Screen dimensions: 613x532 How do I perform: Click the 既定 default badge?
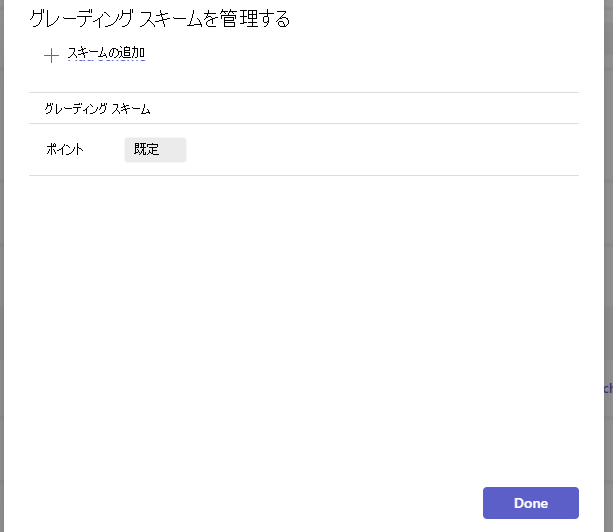click(x=155, y=149)
